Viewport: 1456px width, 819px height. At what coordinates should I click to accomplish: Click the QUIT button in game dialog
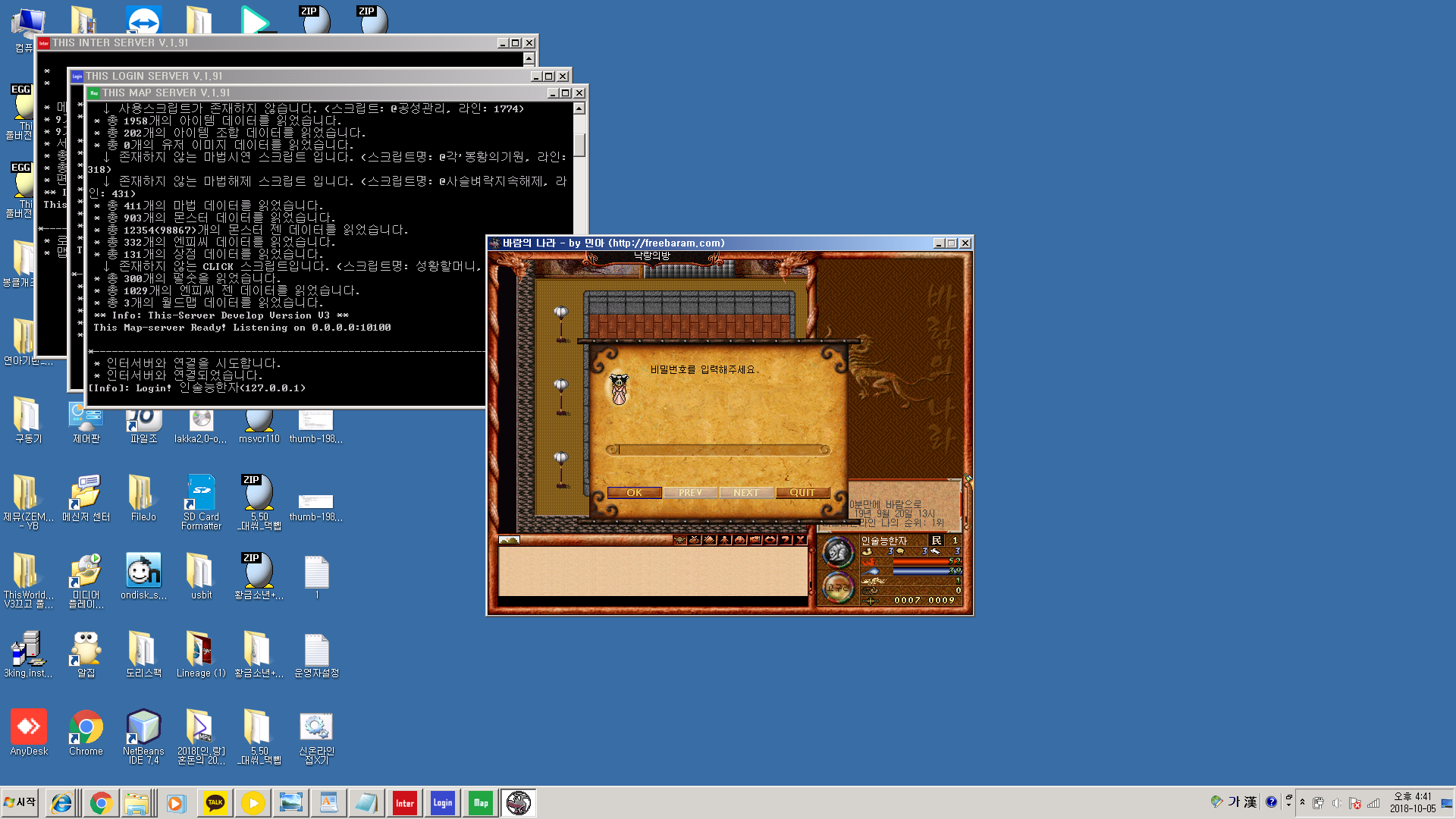pos(802,492)
